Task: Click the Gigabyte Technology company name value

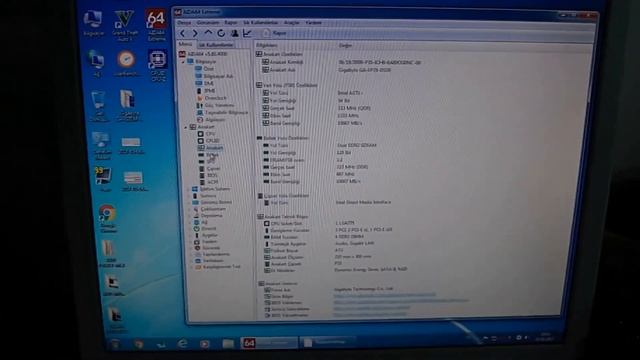Action: (364, 289)
